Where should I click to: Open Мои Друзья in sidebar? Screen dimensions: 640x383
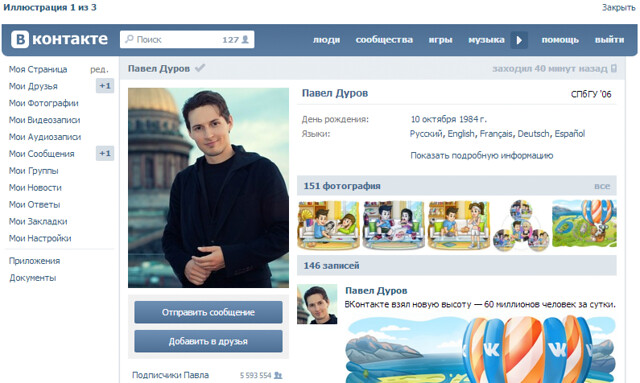click(x=33, y=86)
